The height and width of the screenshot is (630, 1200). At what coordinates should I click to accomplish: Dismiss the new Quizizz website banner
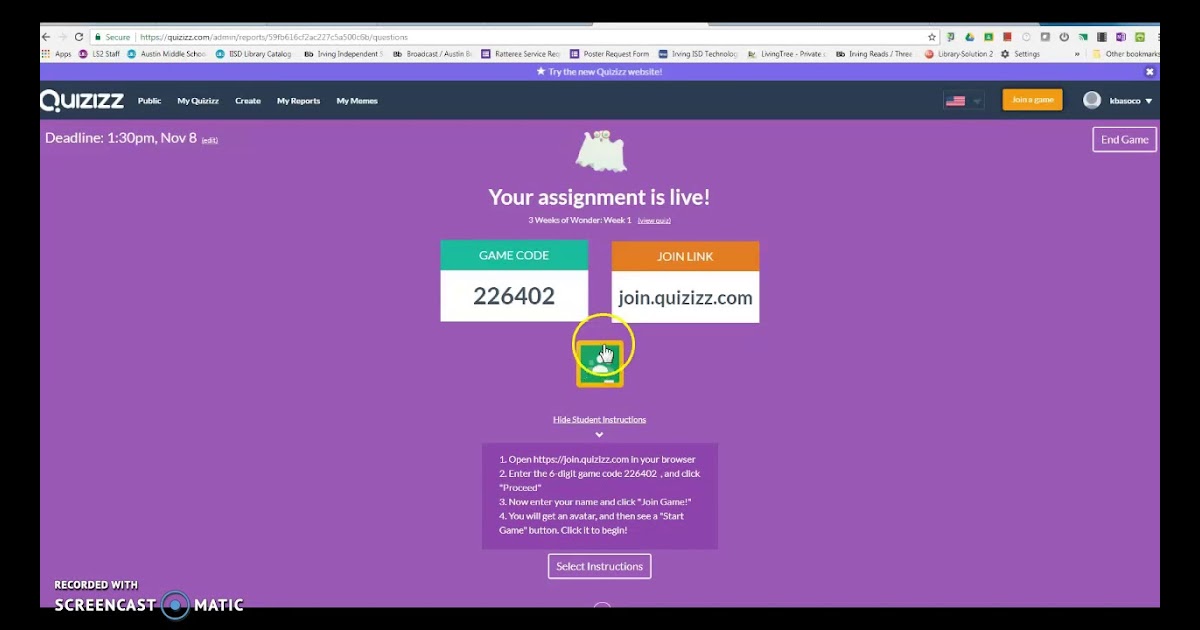tap(1149, 72)
